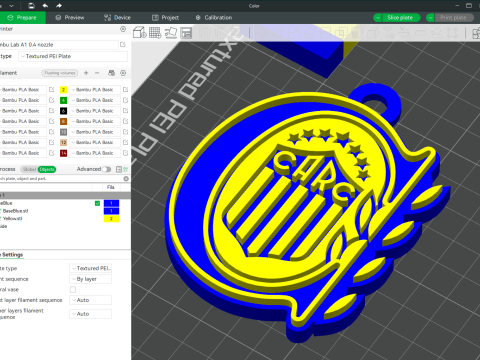Click the Arrange all objects icon

click(186, 33)
